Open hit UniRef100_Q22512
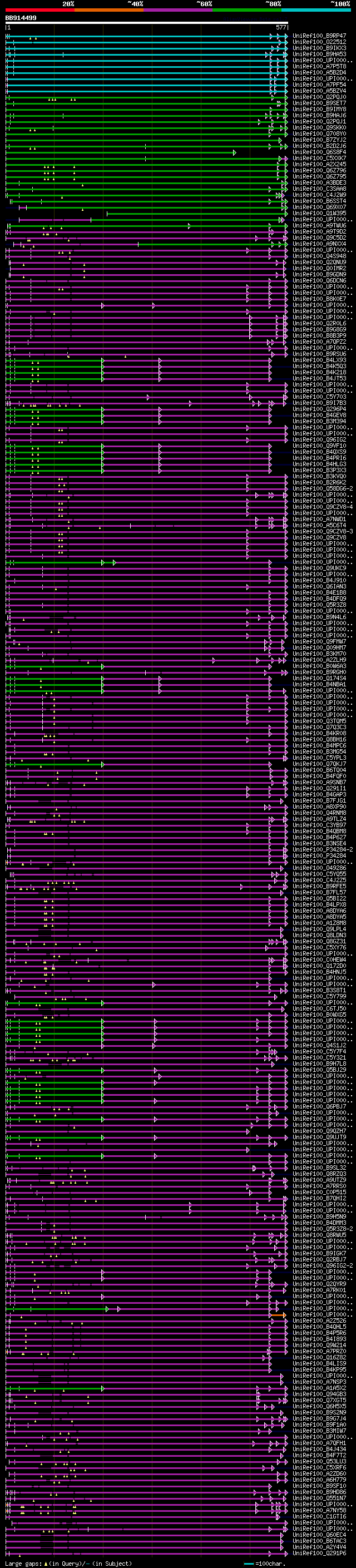 pos(319,42)
